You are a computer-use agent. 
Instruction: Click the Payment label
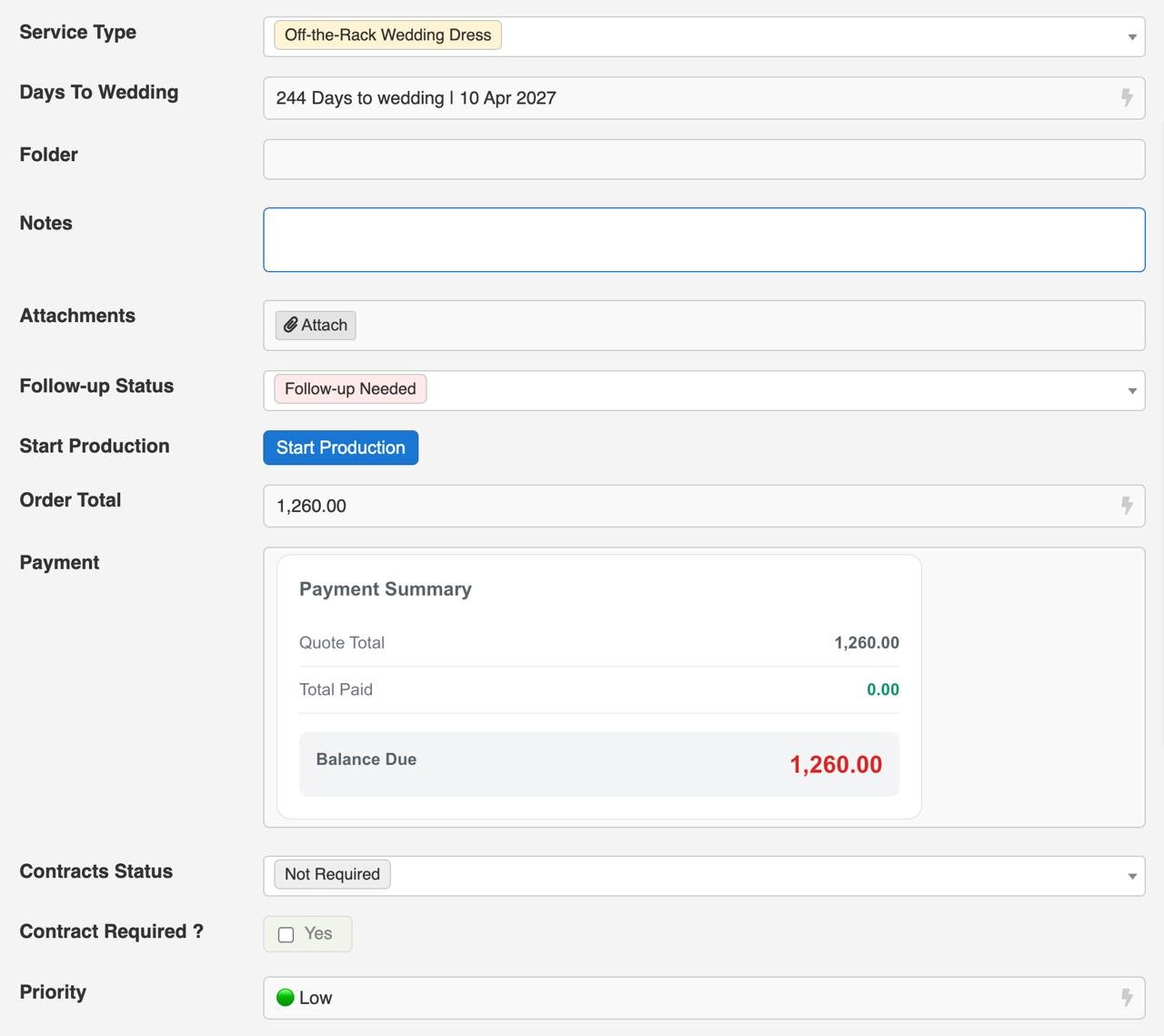click(59, 562)
